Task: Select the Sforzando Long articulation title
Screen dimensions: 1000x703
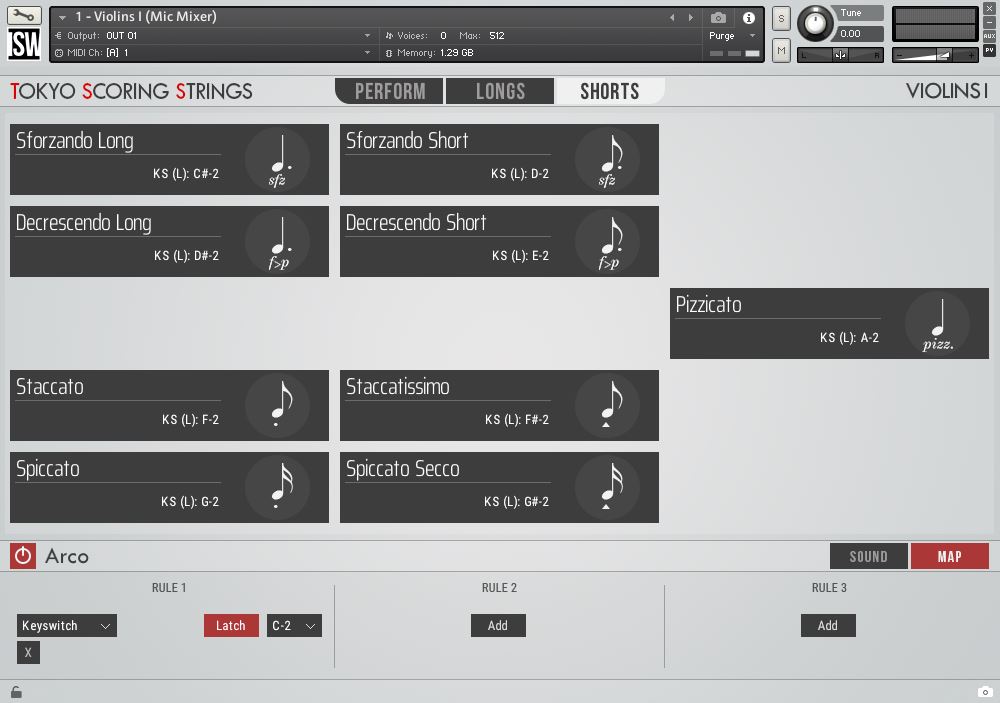Action: (x=75, y=141)
